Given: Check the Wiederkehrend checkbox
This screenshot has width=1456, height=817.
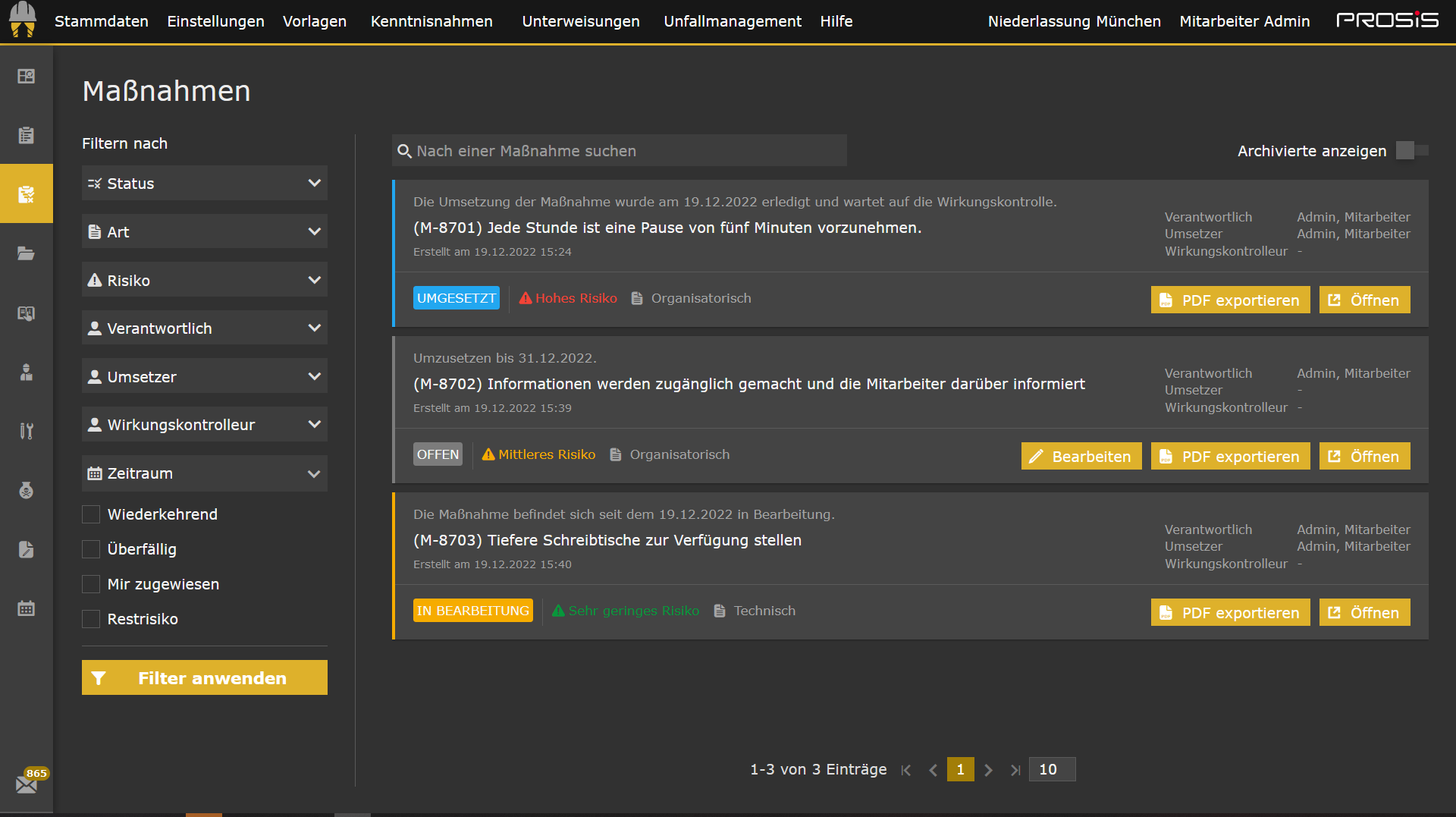Looking at the screenshot, I should coord(91,514).
